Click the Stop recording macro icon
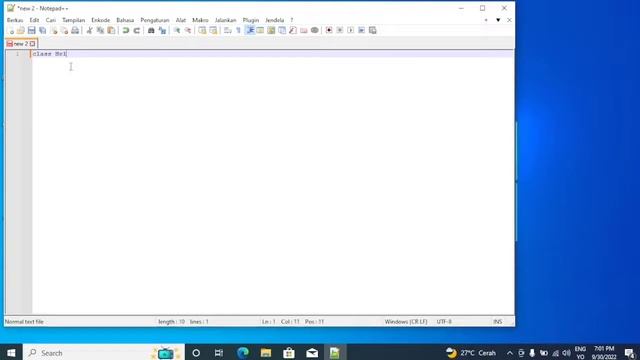The width and height of the screenshot is (640, 360). coord(340,31)
